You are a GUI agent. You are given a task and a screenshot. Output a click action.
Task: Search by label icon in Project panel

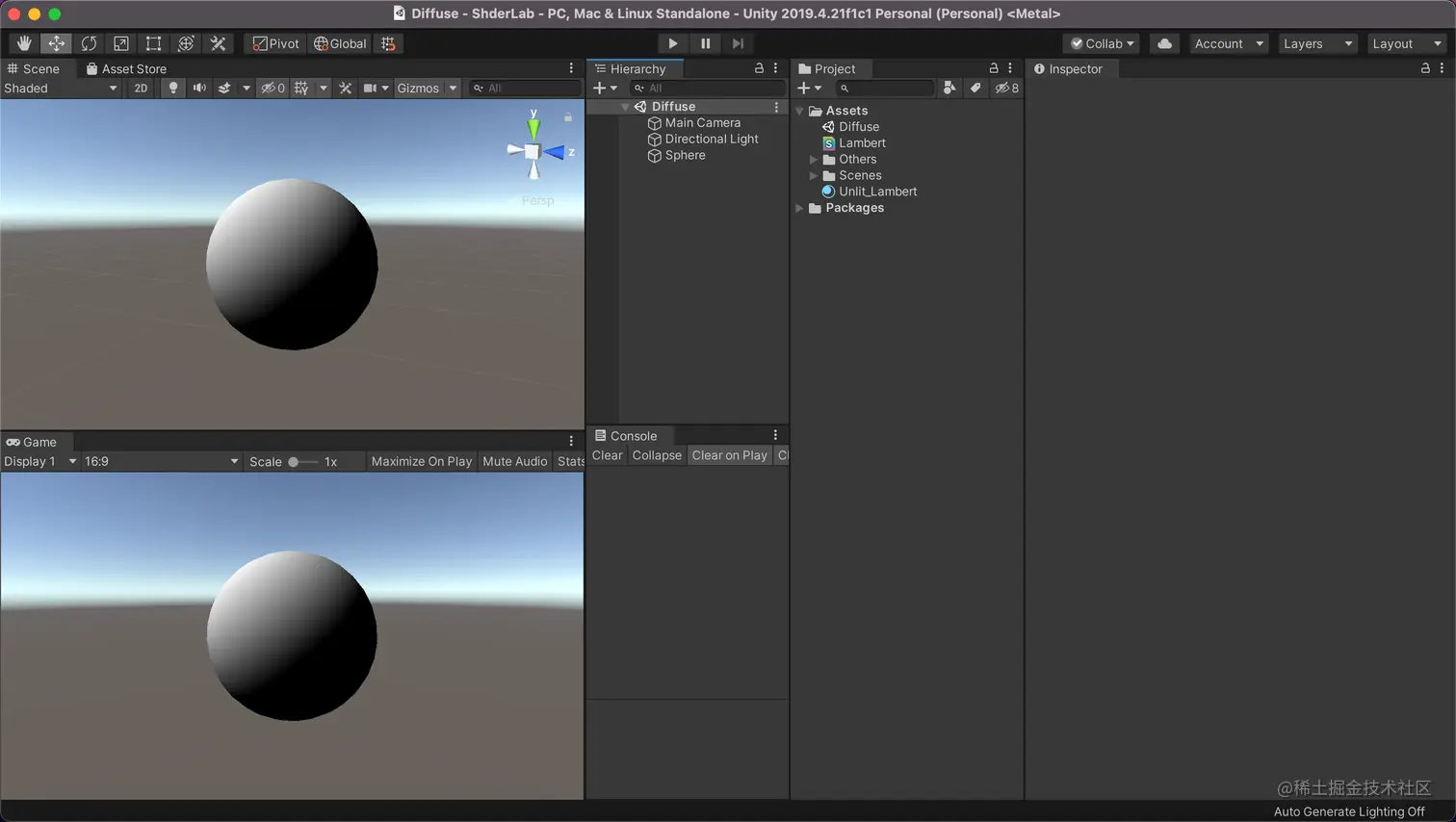pyautogui.click(x=975, y=88)
